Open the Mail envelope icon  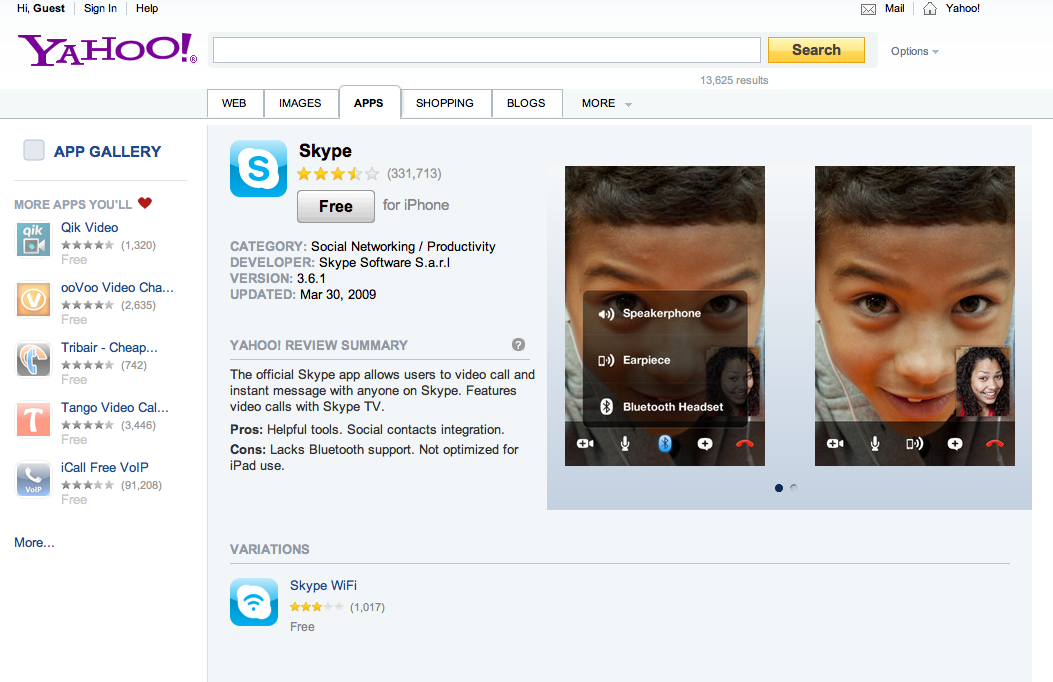click(868, 9)
